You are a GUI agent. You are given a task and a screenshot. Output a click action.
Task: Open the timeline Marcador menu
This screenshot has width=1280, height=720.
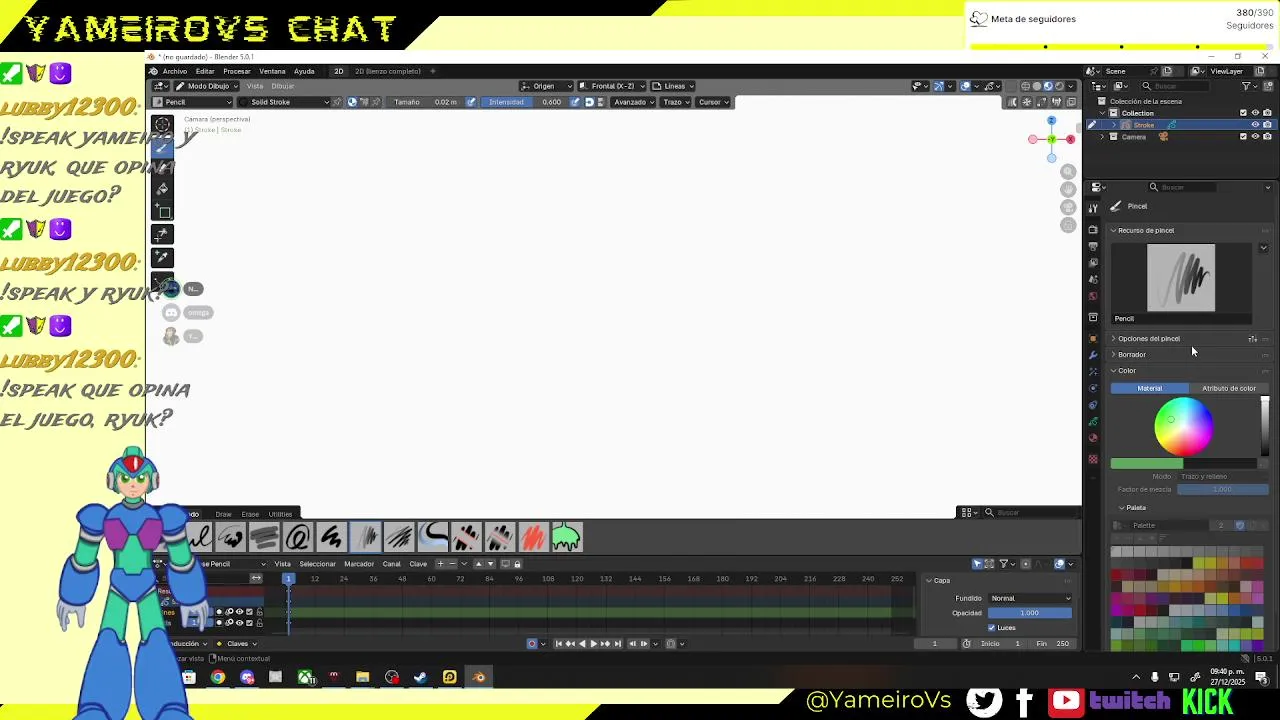click(x=359, y=564)
